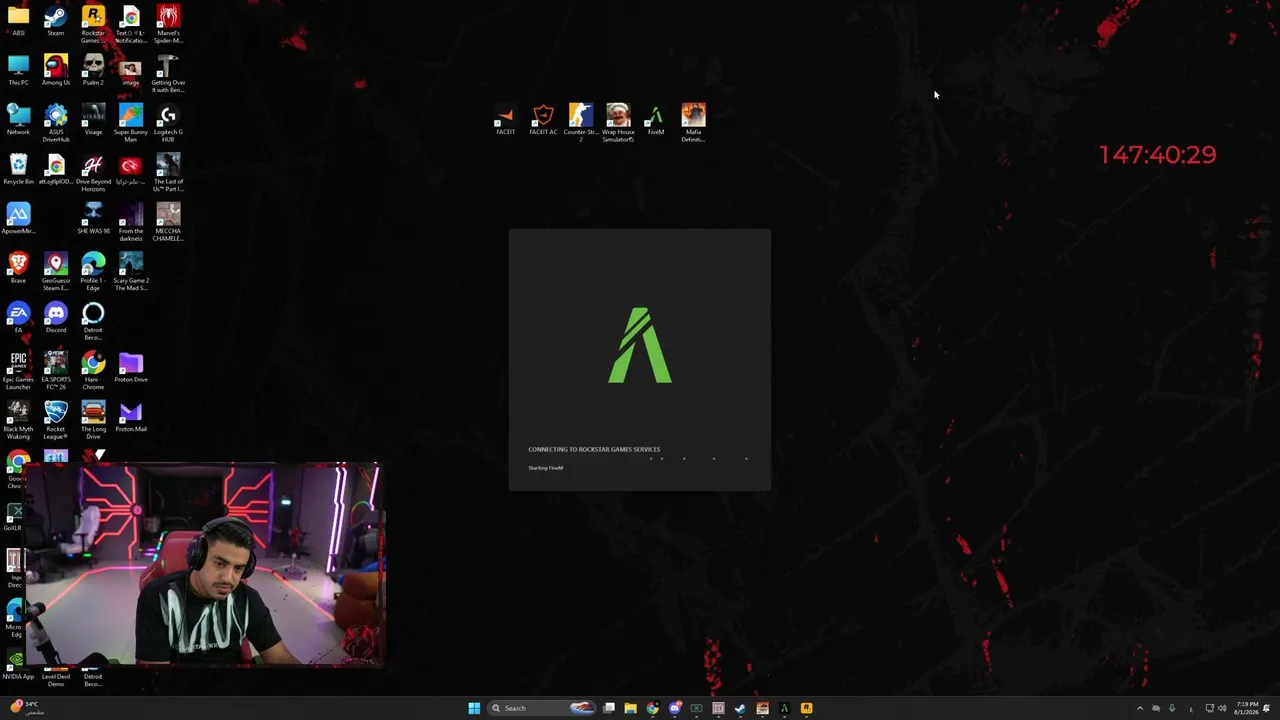Open the Proton Drive desktop shortcut

coord(131,368)
